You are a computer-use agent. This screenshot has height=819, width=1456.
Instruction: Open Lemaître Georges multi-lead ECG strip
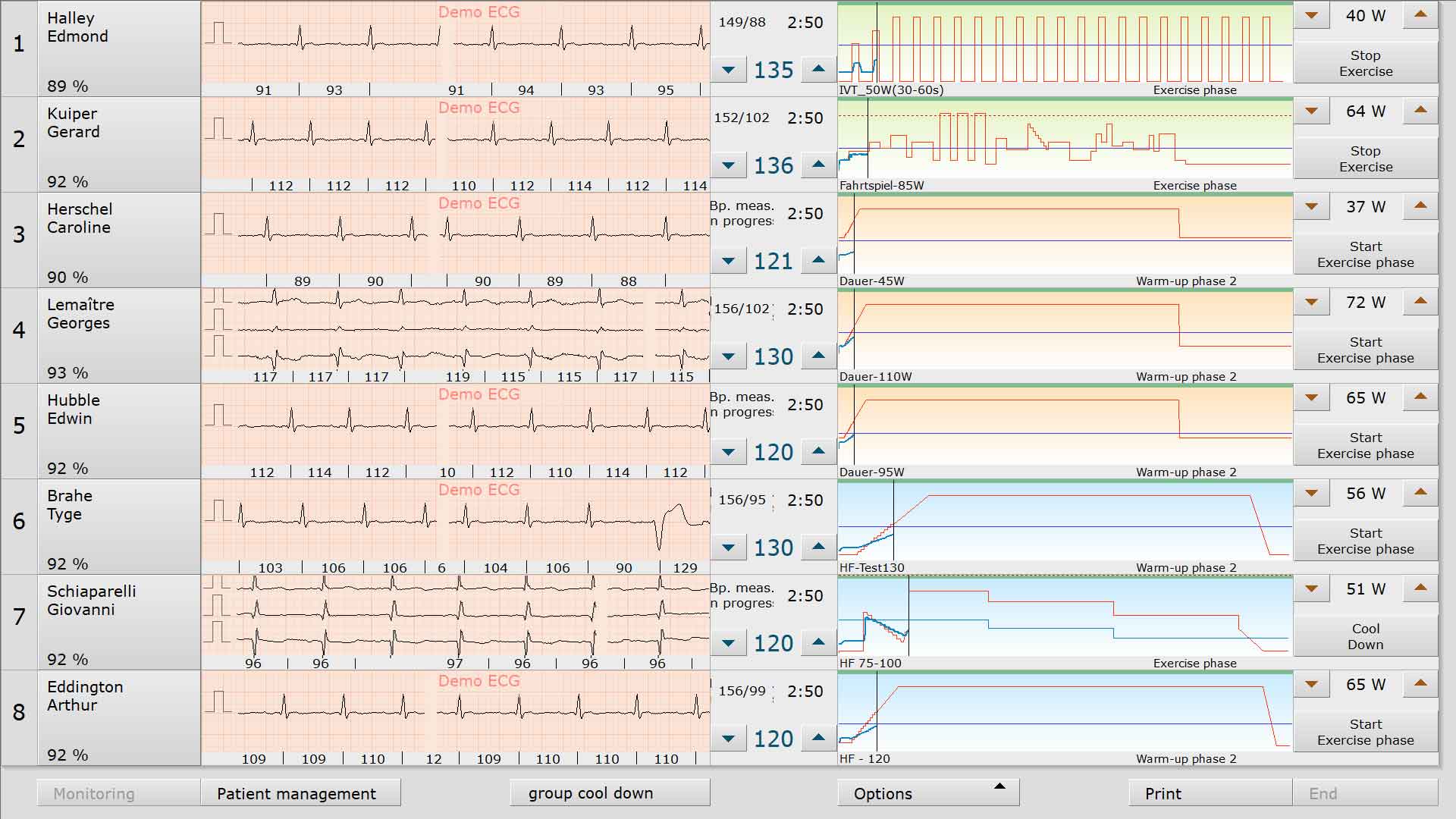[x=456, y=335]
